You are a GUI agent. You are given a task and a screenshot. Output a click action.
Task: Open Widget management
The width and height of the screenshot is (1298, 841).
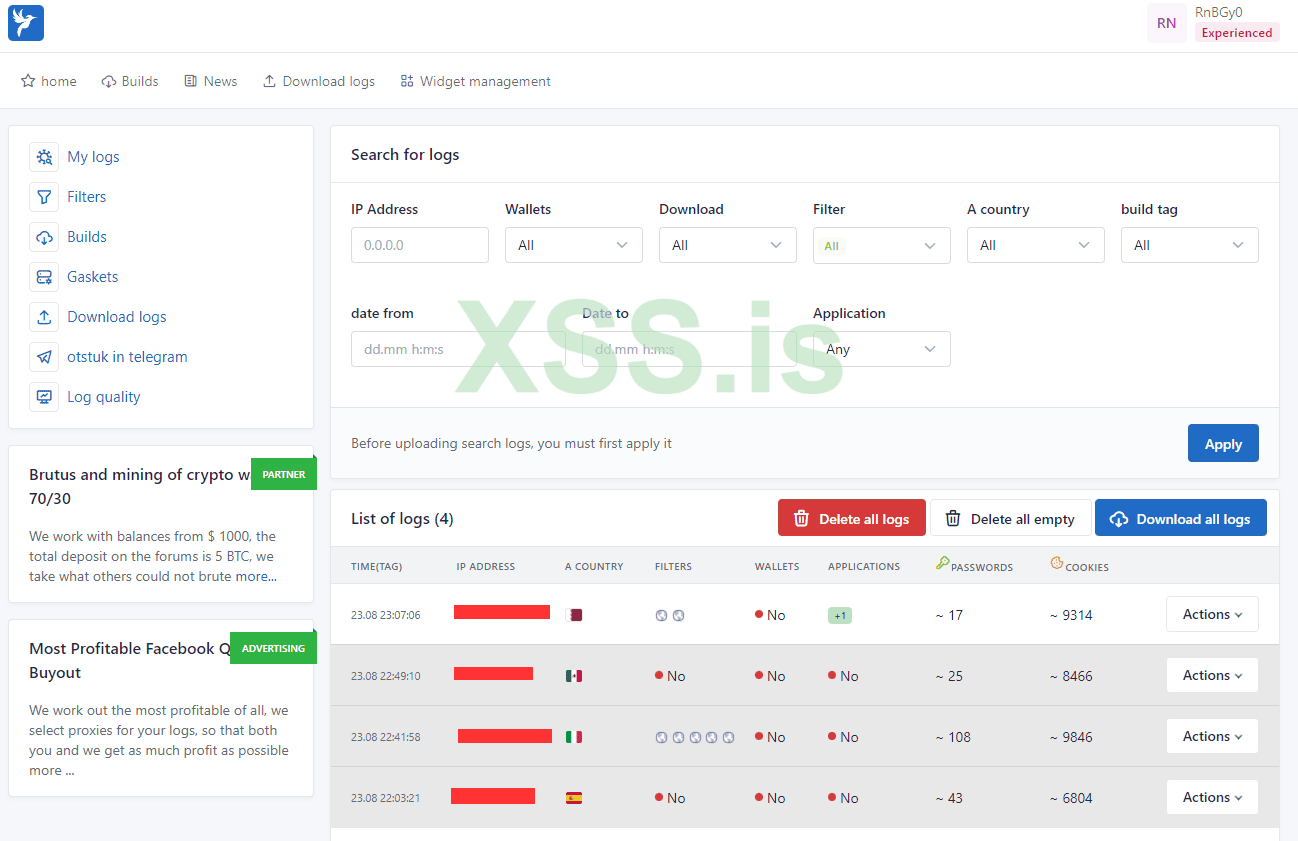click(x=475, y=81)
